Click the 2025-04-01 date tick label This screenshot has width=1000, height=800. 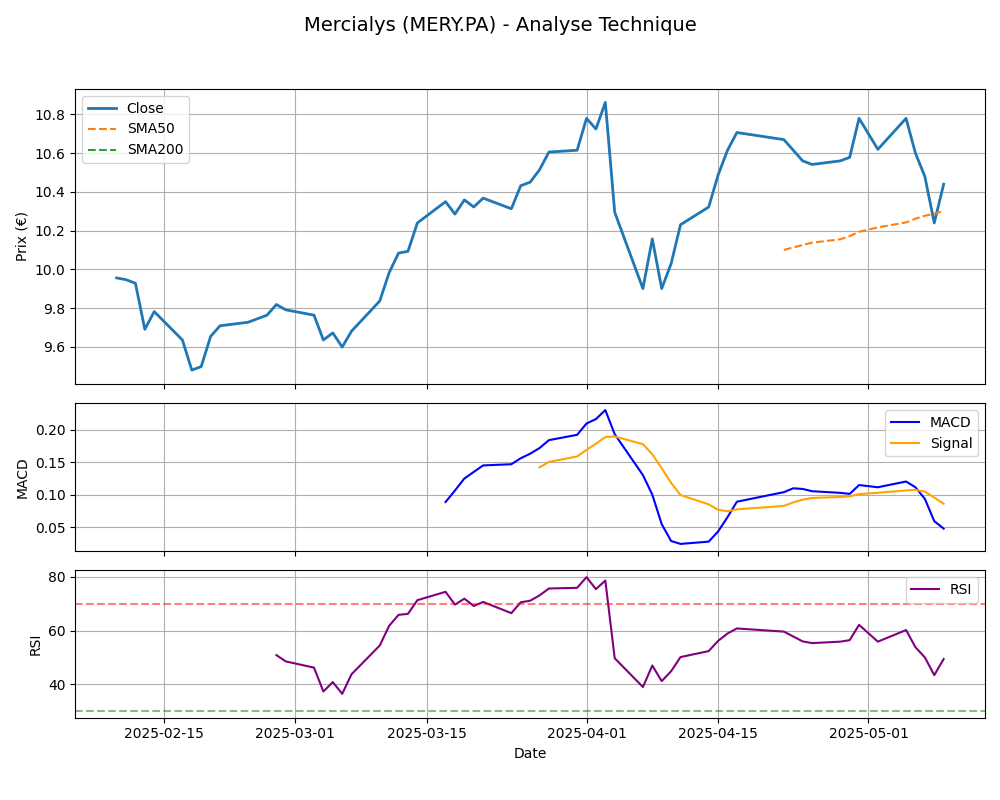coord(587,733)
